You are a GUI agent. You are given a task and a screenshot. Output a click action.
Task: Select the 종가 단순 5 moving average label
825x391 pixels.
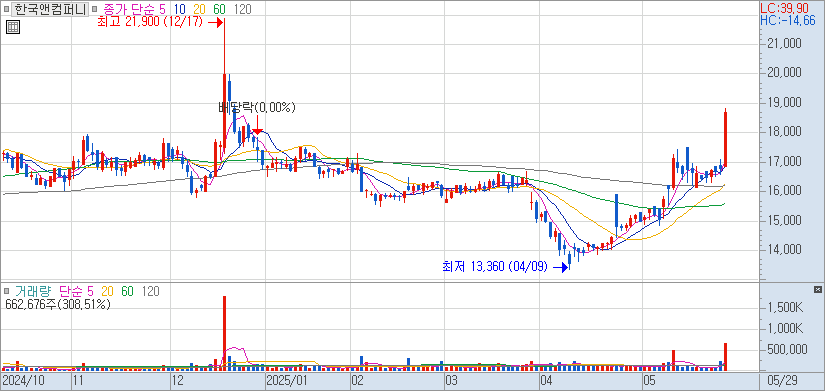coord(134,9)
